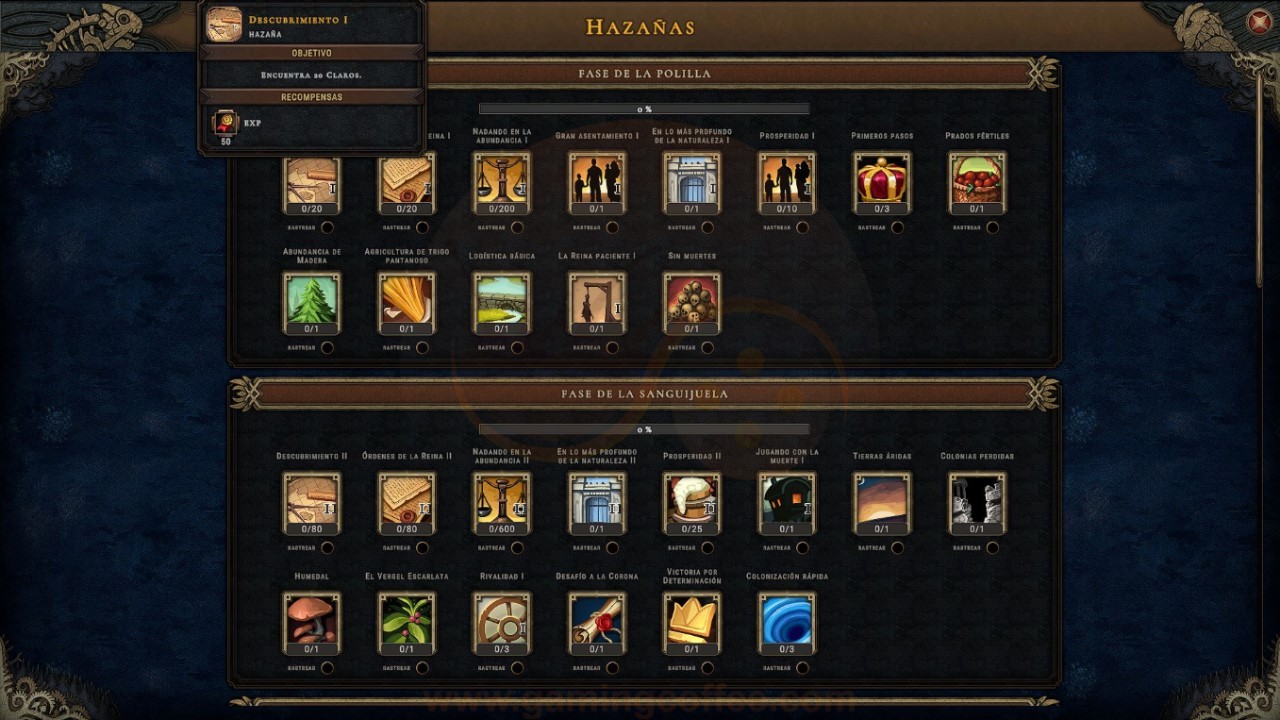This screenshot has height=720, width=1280.
Task: Collapse the Fase de la Polilla section header
Action: point(644,74)
